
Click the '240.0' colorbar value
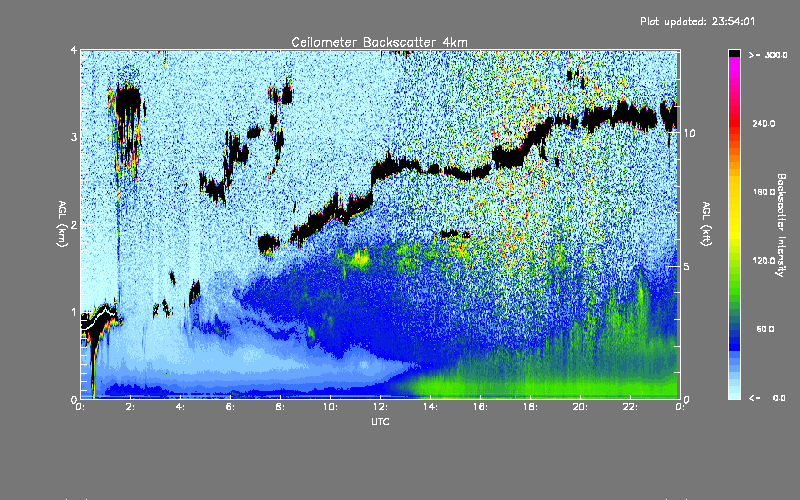tap(764, 123)
